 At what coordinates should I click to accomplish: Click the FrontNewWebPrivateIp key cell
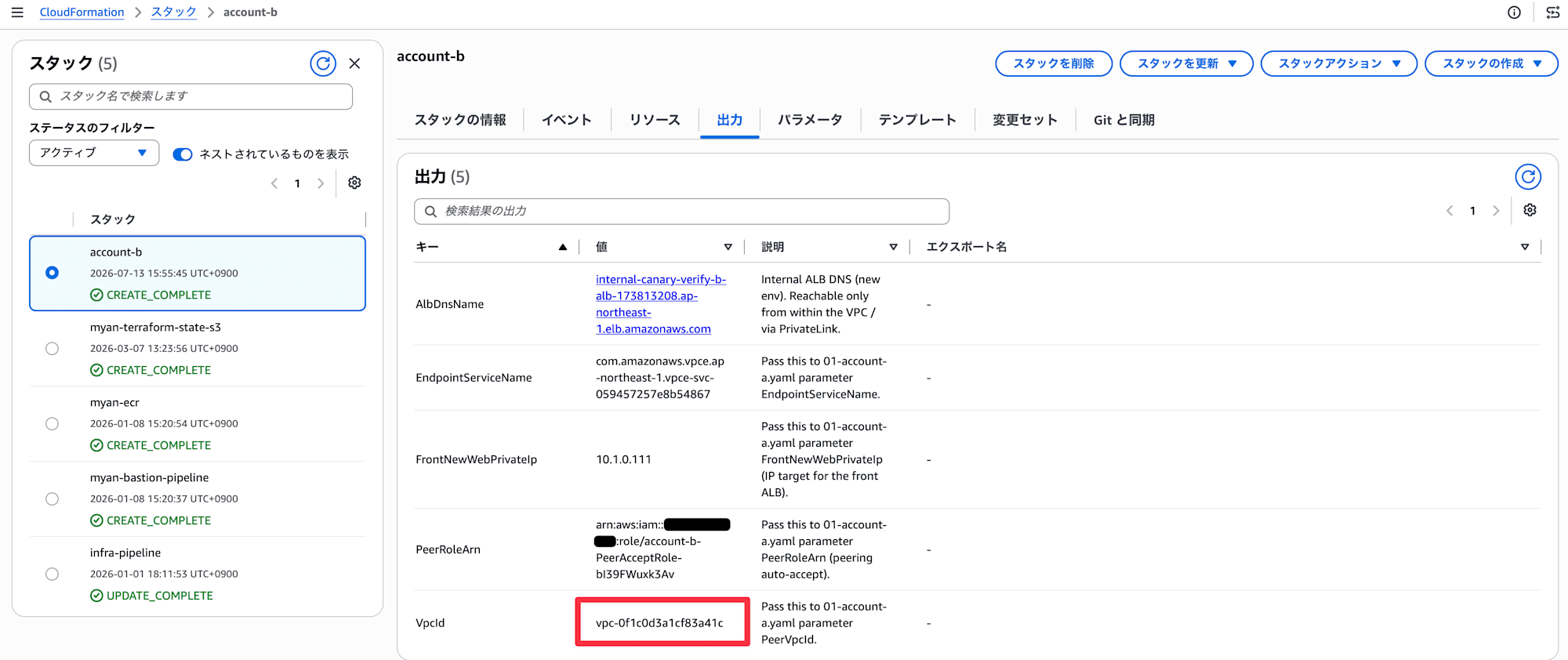click(x=476, y=459)
